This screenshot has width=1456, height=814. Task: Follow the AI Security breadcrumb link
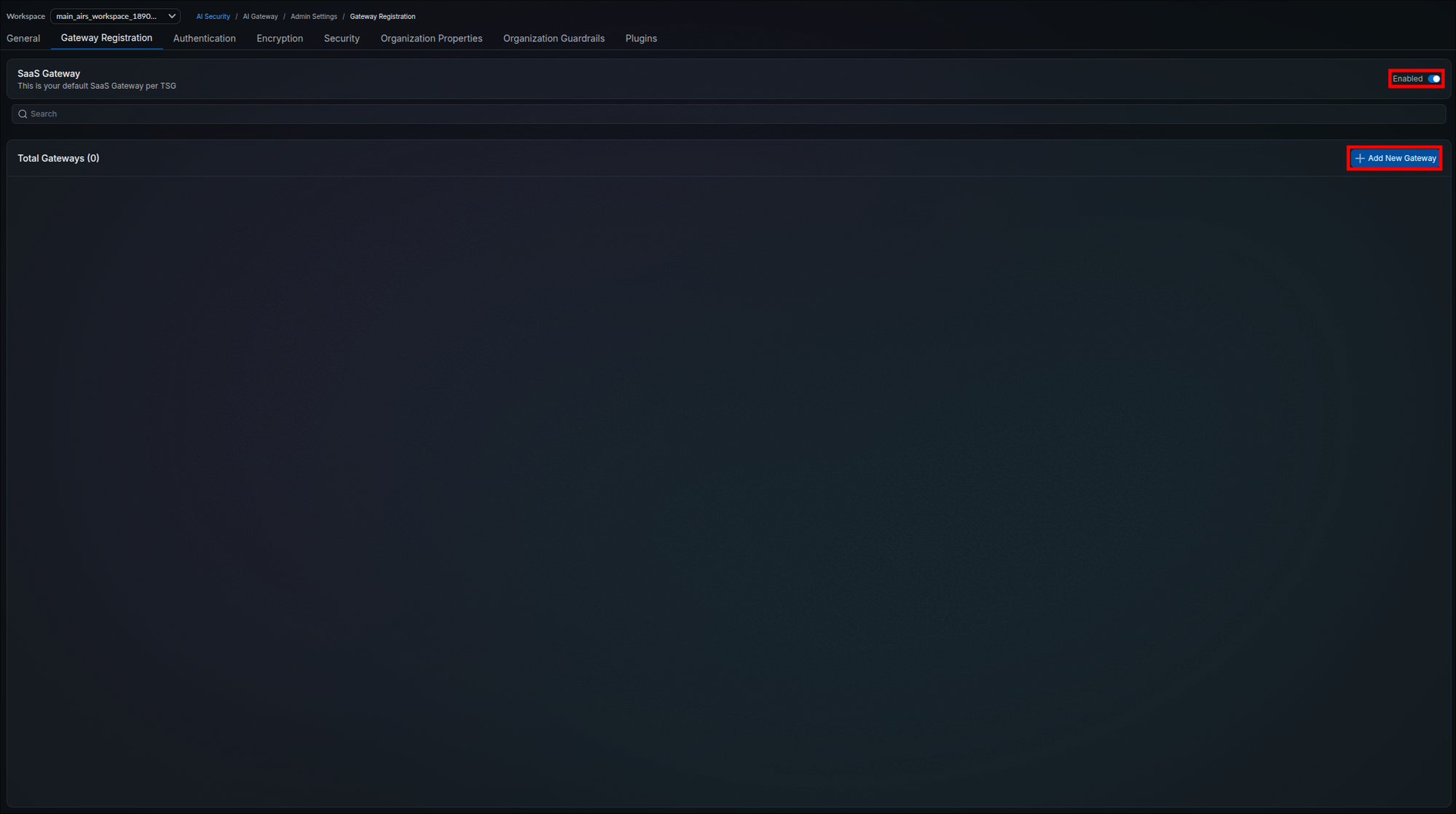(x=213, y=16)
